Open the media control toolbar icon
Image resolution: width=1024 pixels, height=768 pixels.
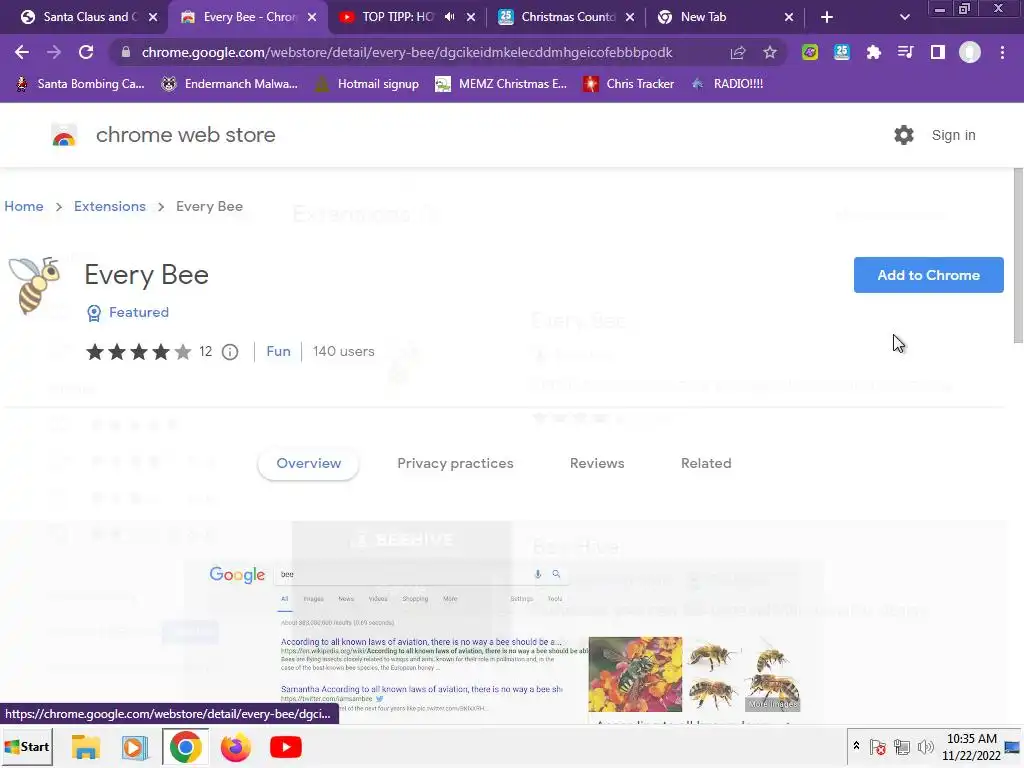point(906,52)
